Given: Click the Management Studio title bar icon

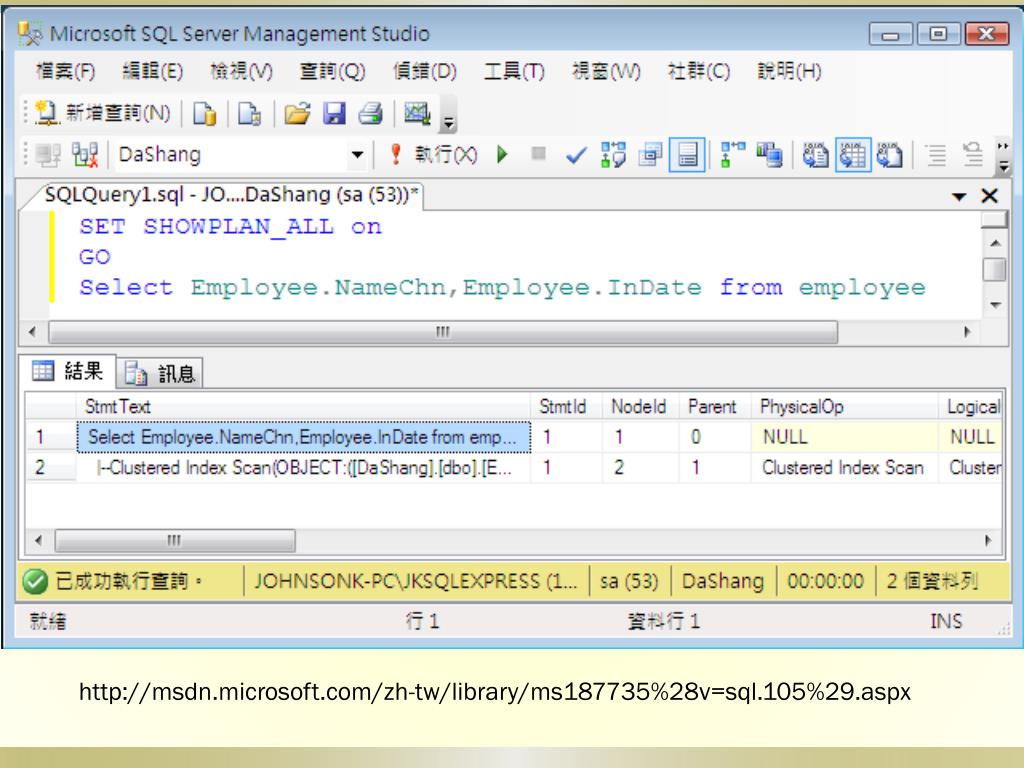Looking at the screenshot, I should [x=30, y=33].
